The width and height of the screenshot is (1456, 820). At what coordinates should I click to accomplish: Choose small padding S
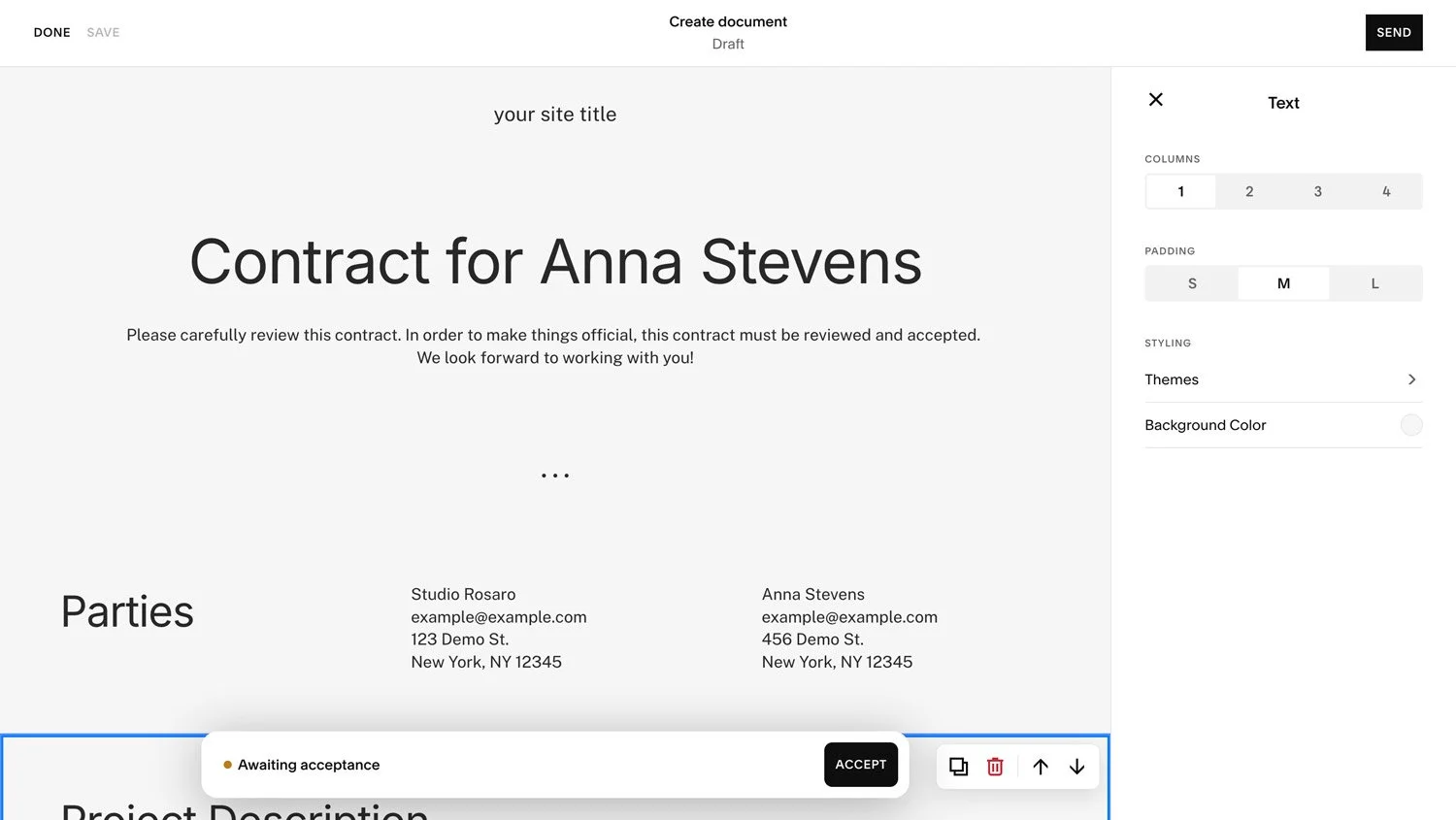point(1192,283)
